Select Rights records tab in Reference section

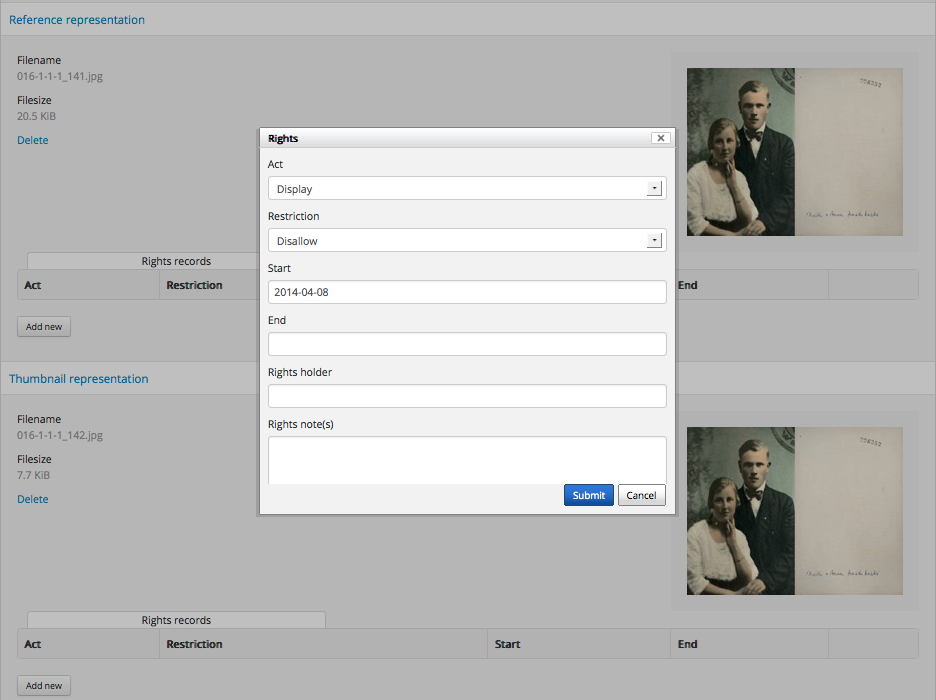[176, 262]
